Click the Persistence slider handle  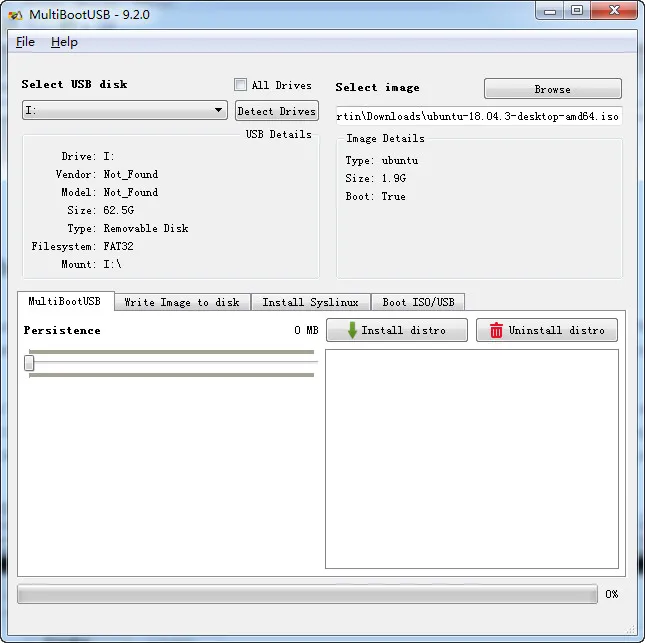[29, 363]
